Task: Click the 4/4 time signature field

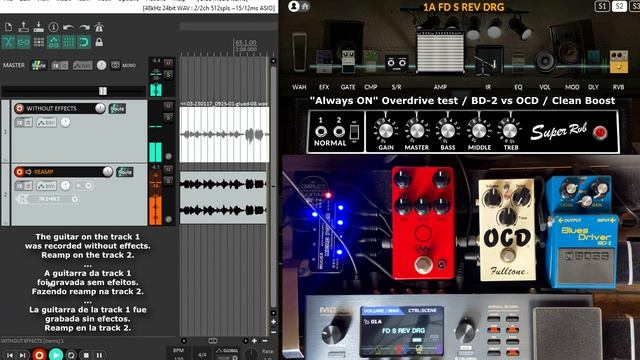Action: pos(202,354)
